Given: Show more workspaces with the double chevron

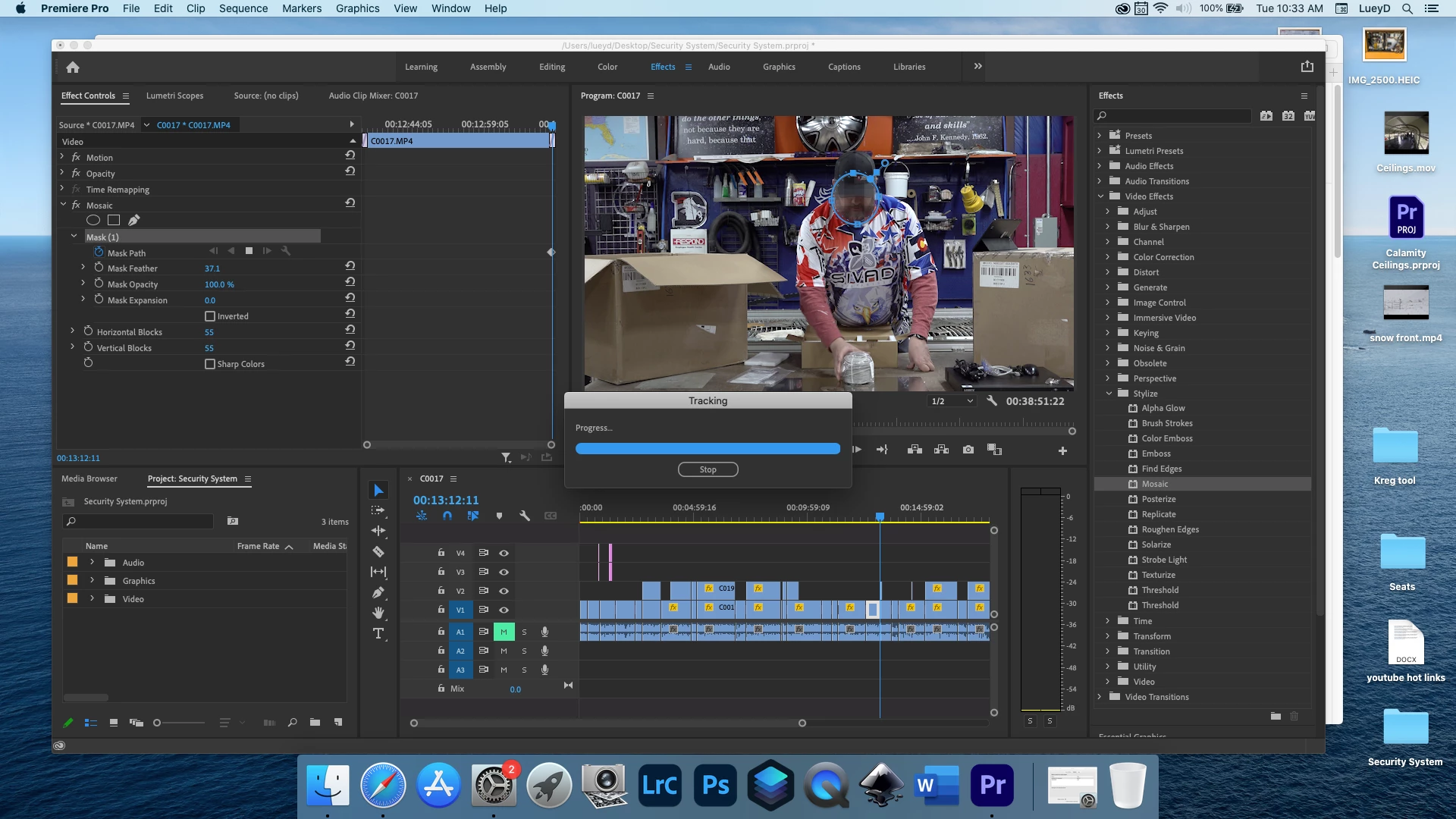Looking at the screenshot, I should click(978, 67).
